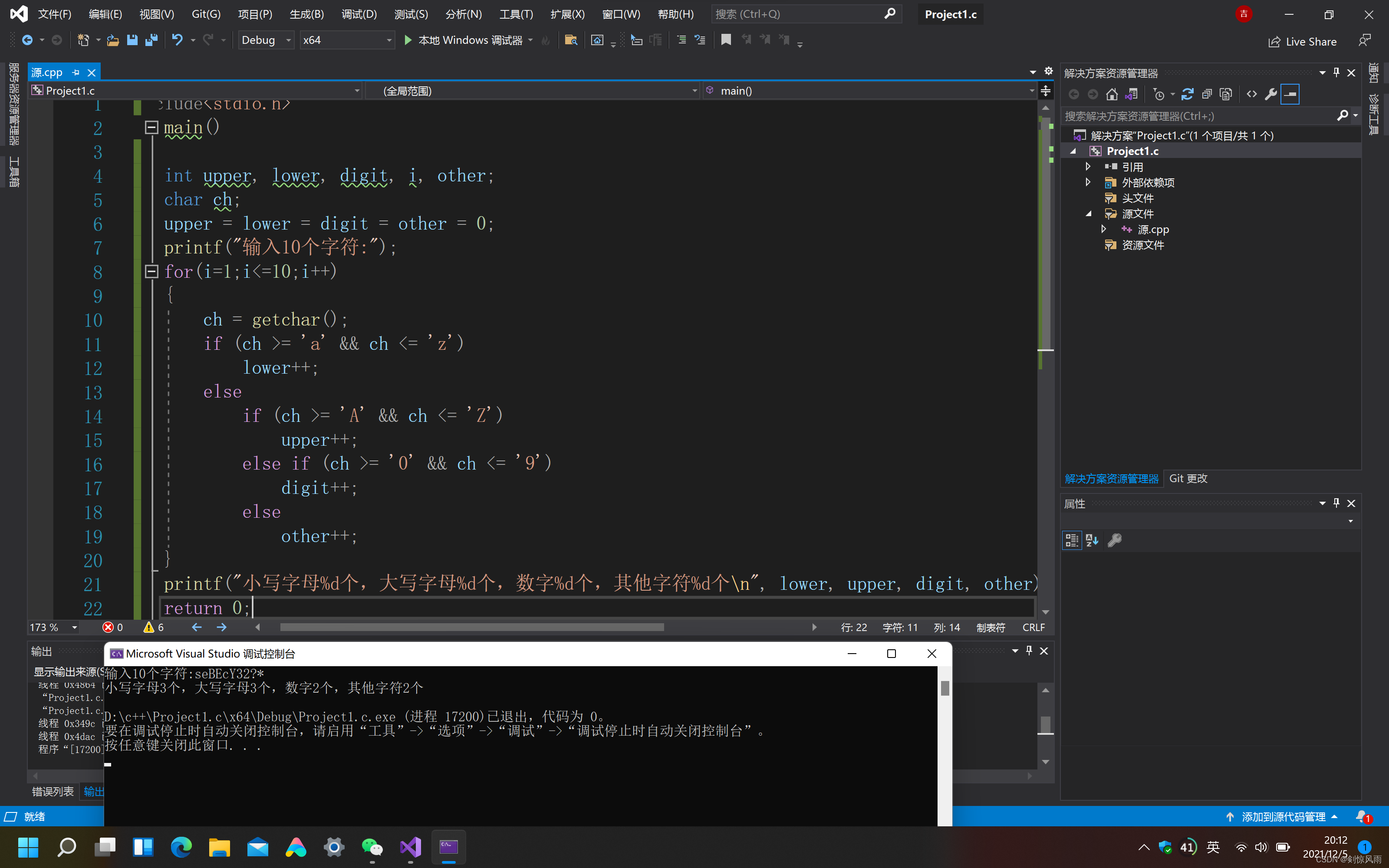Click the Live Share button

pos(1302,41)
